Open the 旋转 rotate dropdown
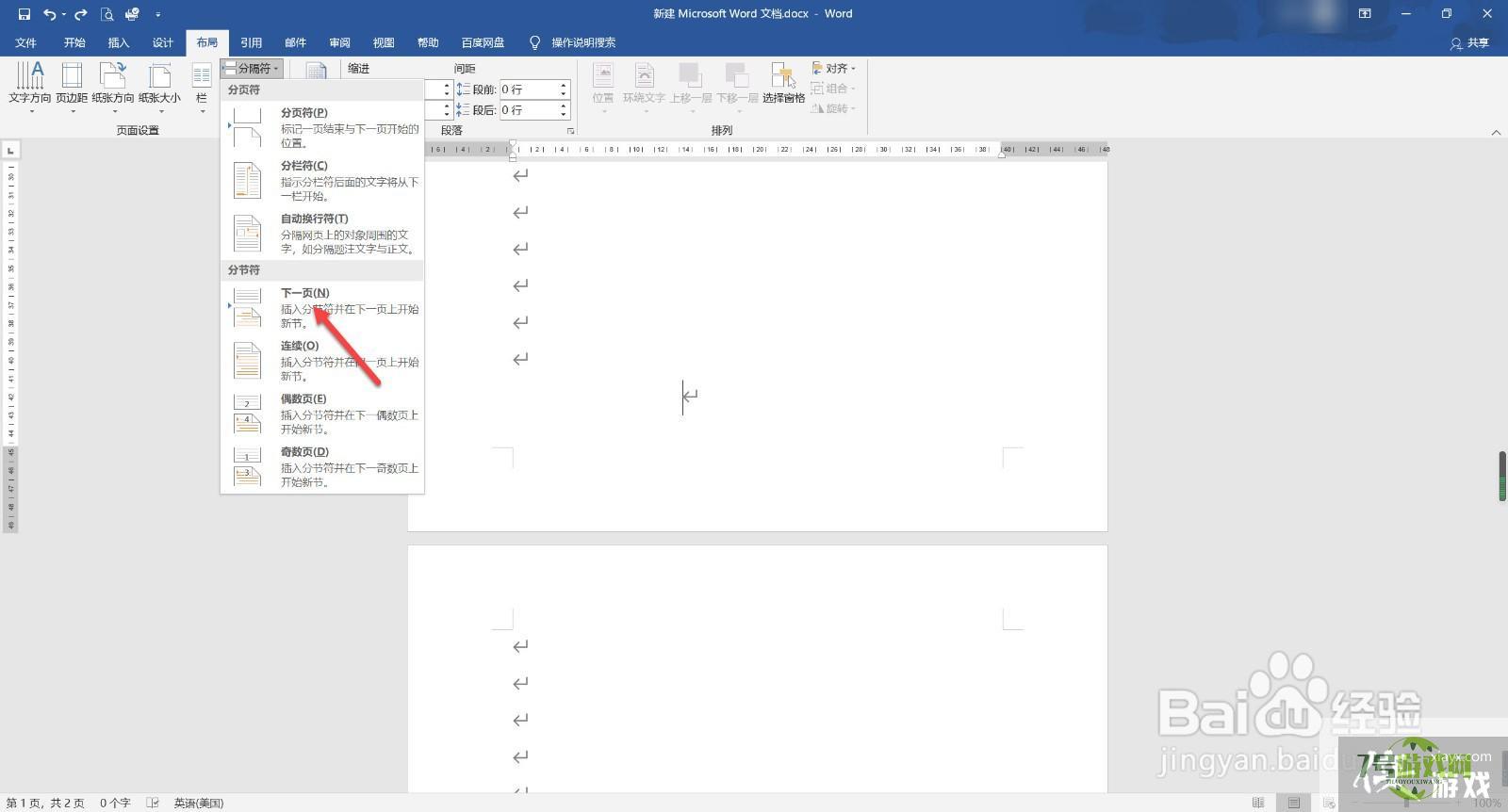Image resolution: width=1508 pixels, height=812 pixels. pos(833,108)
